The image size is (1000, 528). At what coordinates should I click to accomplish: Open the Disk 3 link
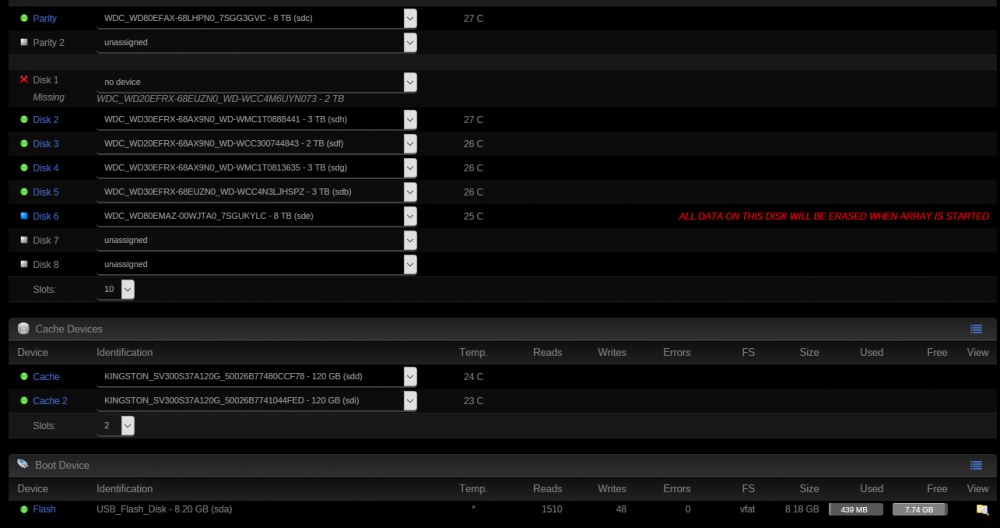(46, 143)
